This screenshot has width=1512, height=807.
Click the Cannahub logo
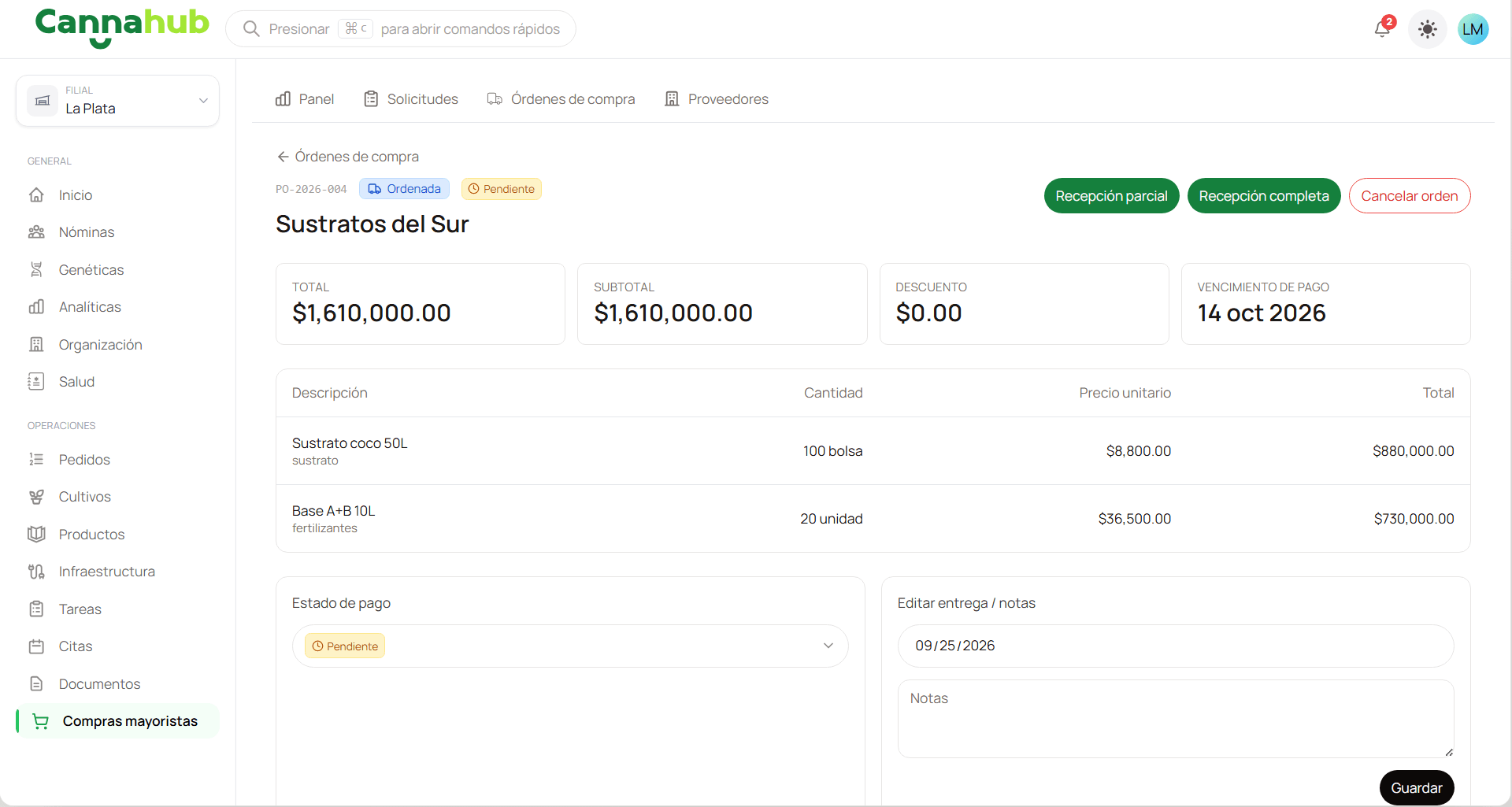click(122, 28)
